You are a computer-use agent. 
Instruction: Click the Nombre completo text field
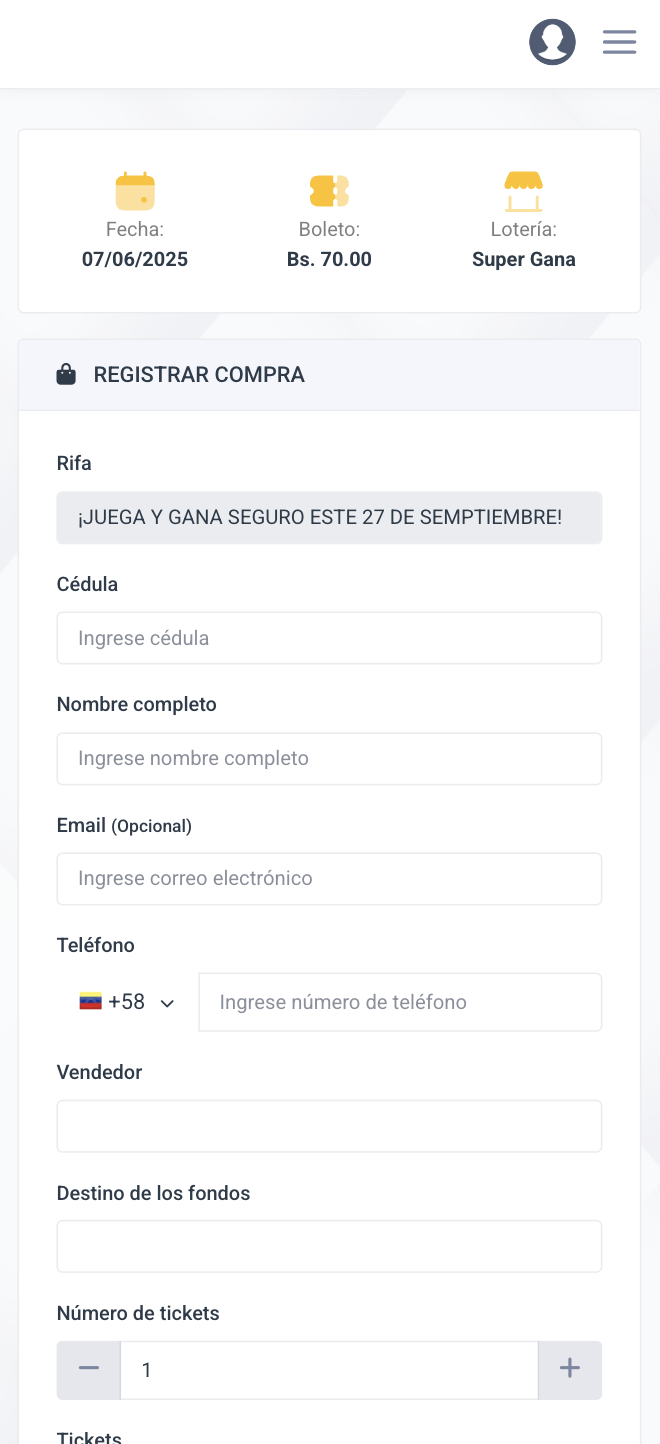(329, 758)
